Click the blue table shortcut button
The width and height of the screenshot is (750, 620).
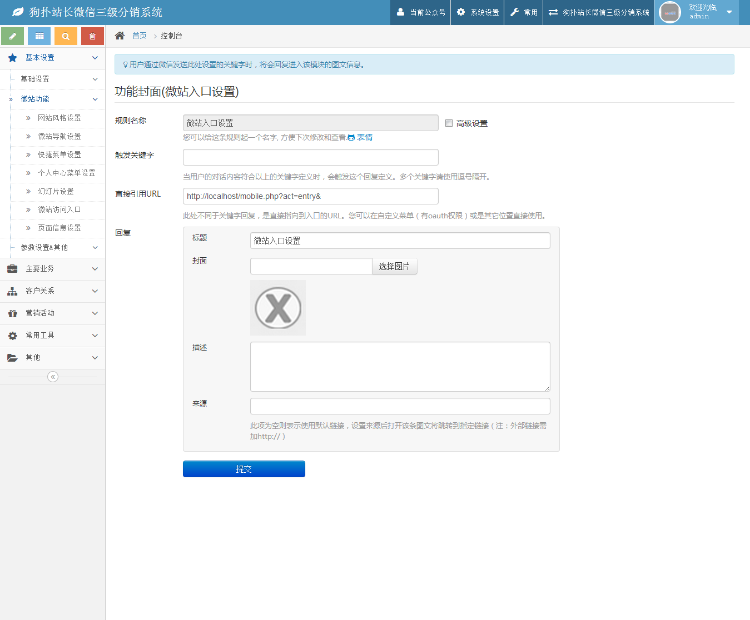[39, 36]
